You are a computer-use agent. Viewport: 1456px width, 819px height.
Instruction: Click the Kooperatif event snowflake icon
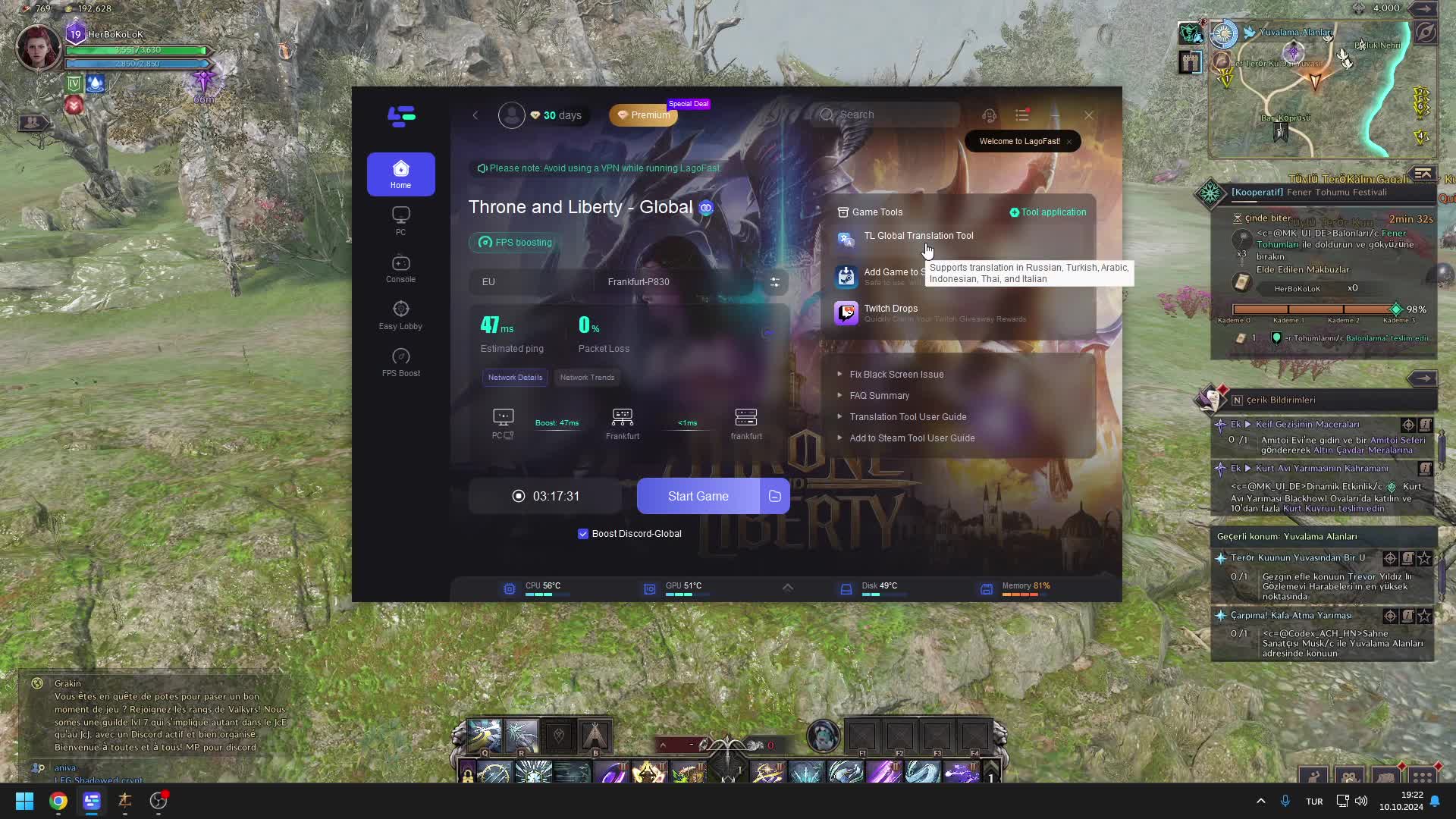coord(1210,193)
